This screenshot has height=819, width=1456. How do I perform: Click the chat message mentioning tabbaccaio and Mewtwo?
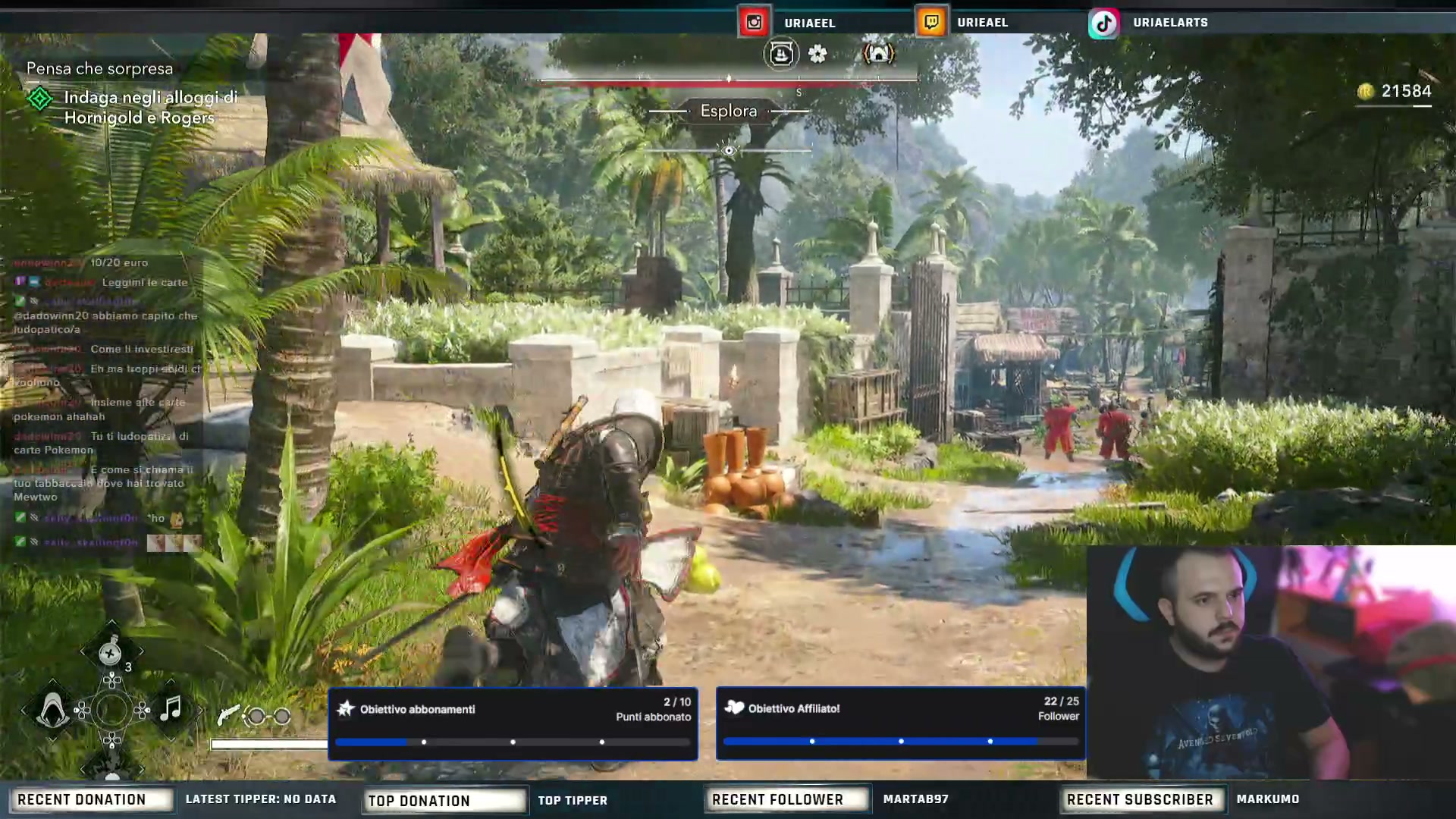pyautogui.click(x=104, y=483)
